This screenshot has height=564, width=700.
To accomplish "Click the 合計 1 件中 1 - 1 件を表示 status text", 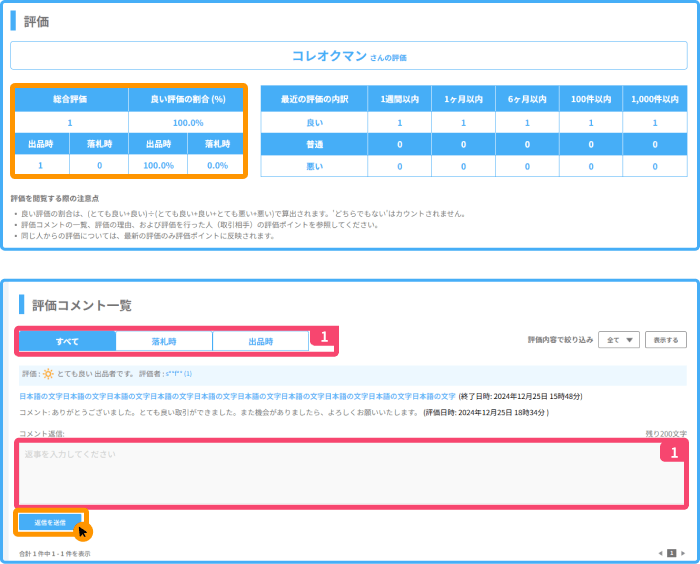I will (55, 554).
